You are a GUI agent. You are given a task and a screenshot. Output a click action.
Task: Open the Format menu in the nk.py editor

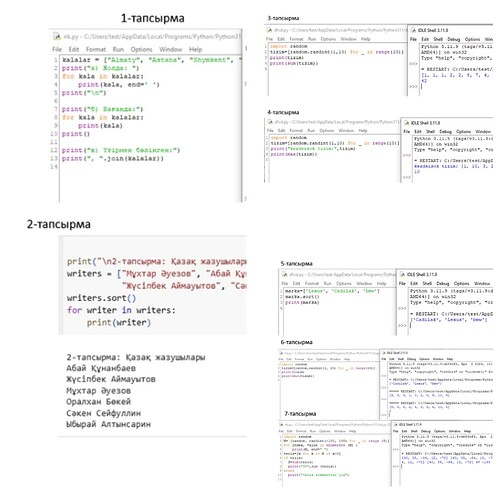(x=96, y=49)
